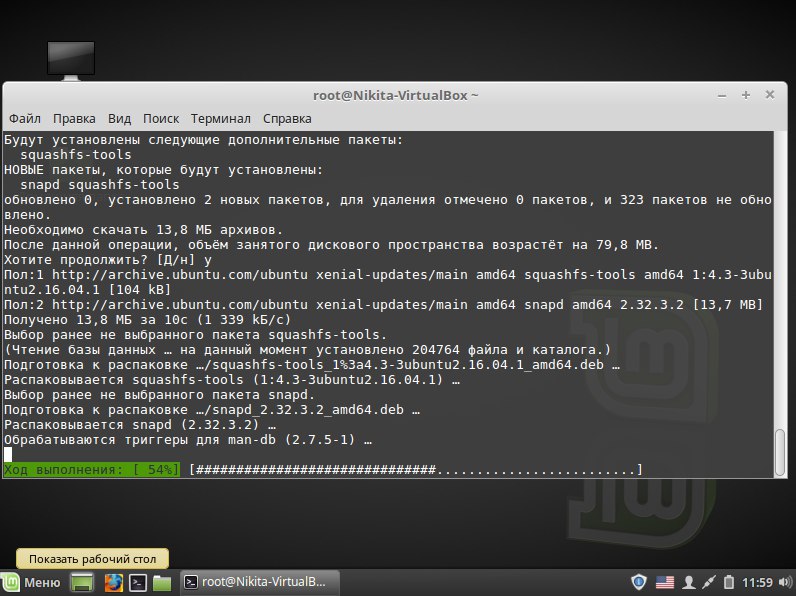796x596 pixels.
Task: Click the terminal cursor block
Action: (8, 454)
